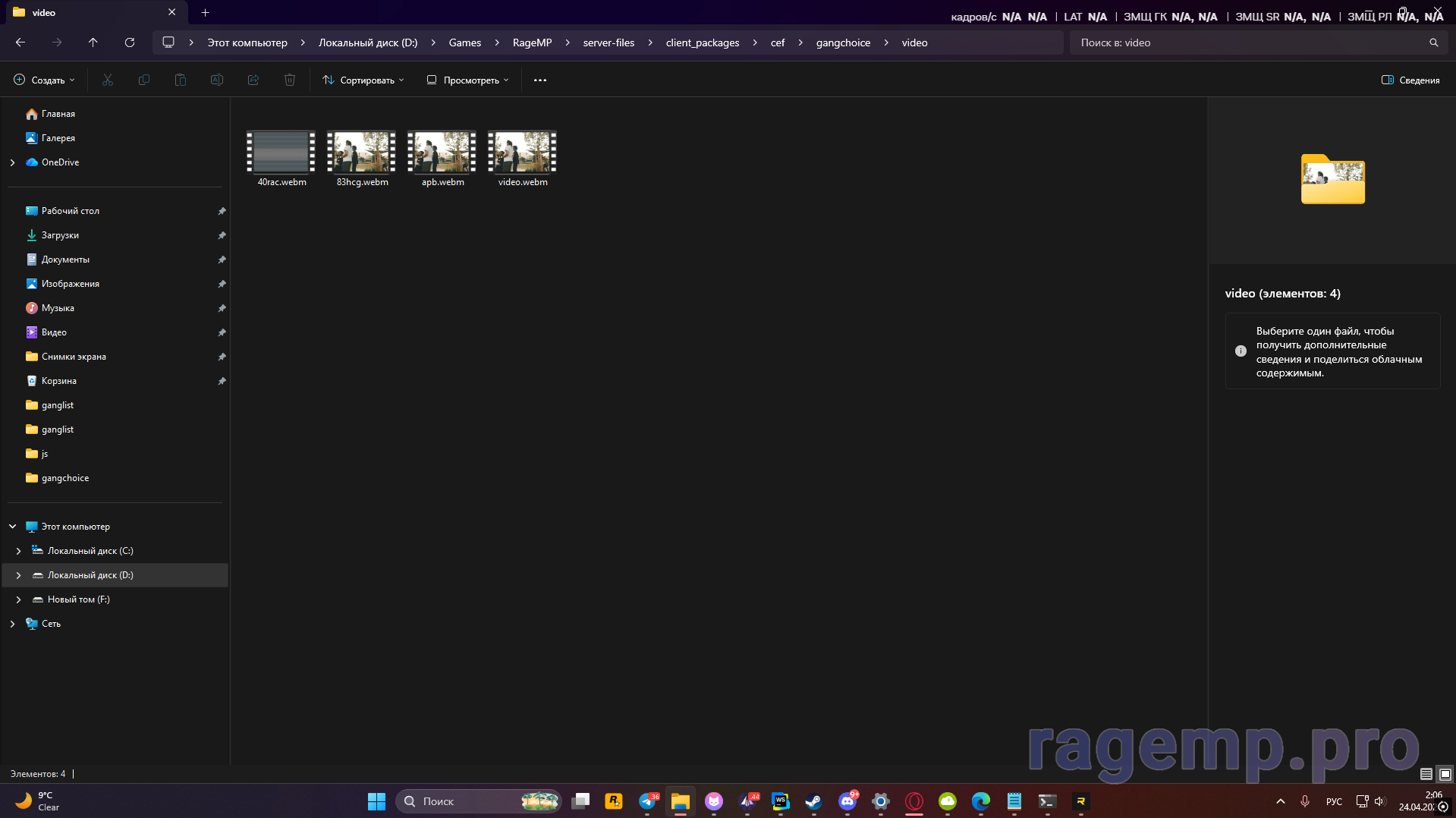Open the search magnifier in the address bar

pyautogui.click(x=1433, y=42)
